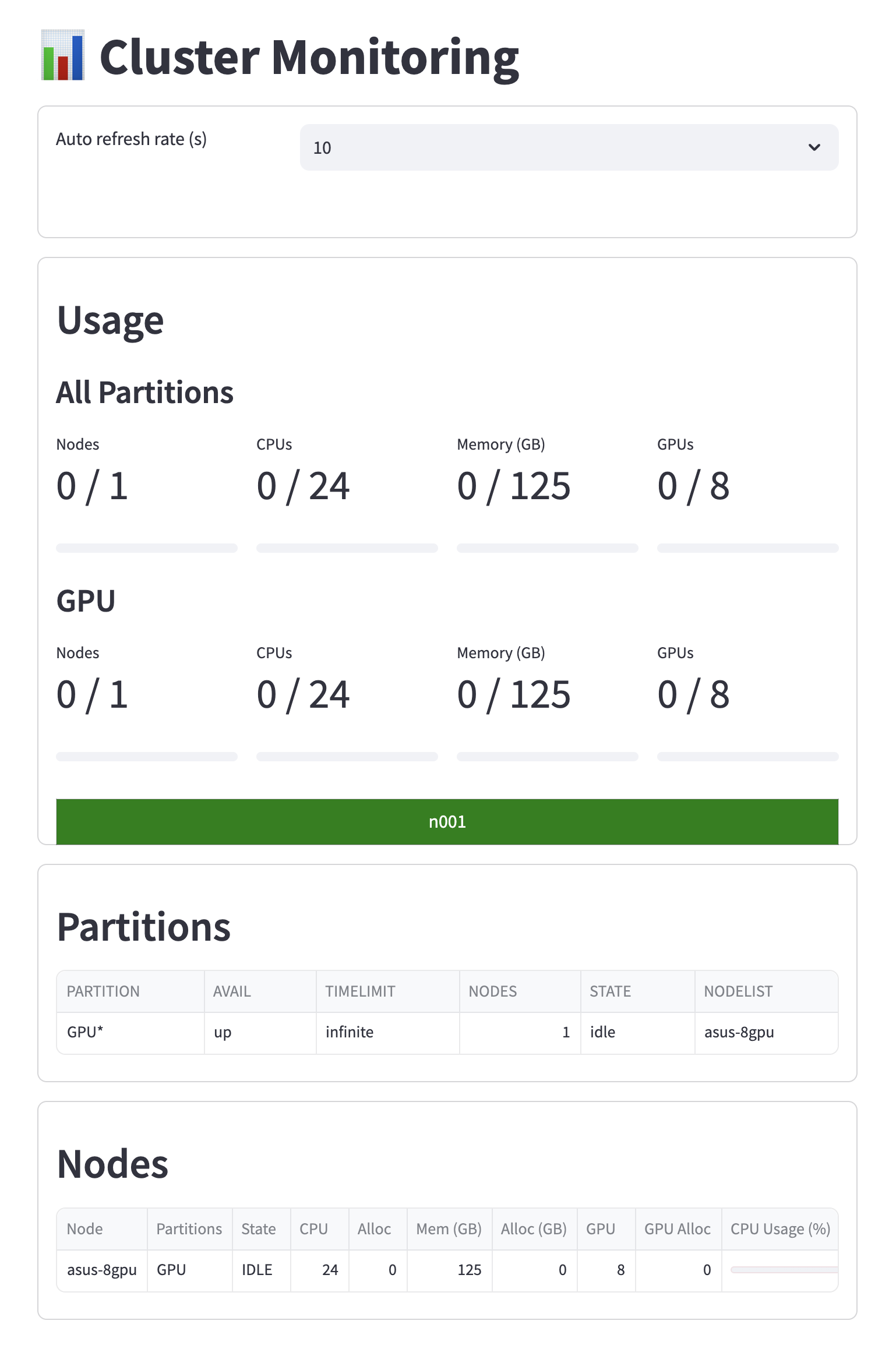Click the AVAIL column header

(x=232, y=991)
